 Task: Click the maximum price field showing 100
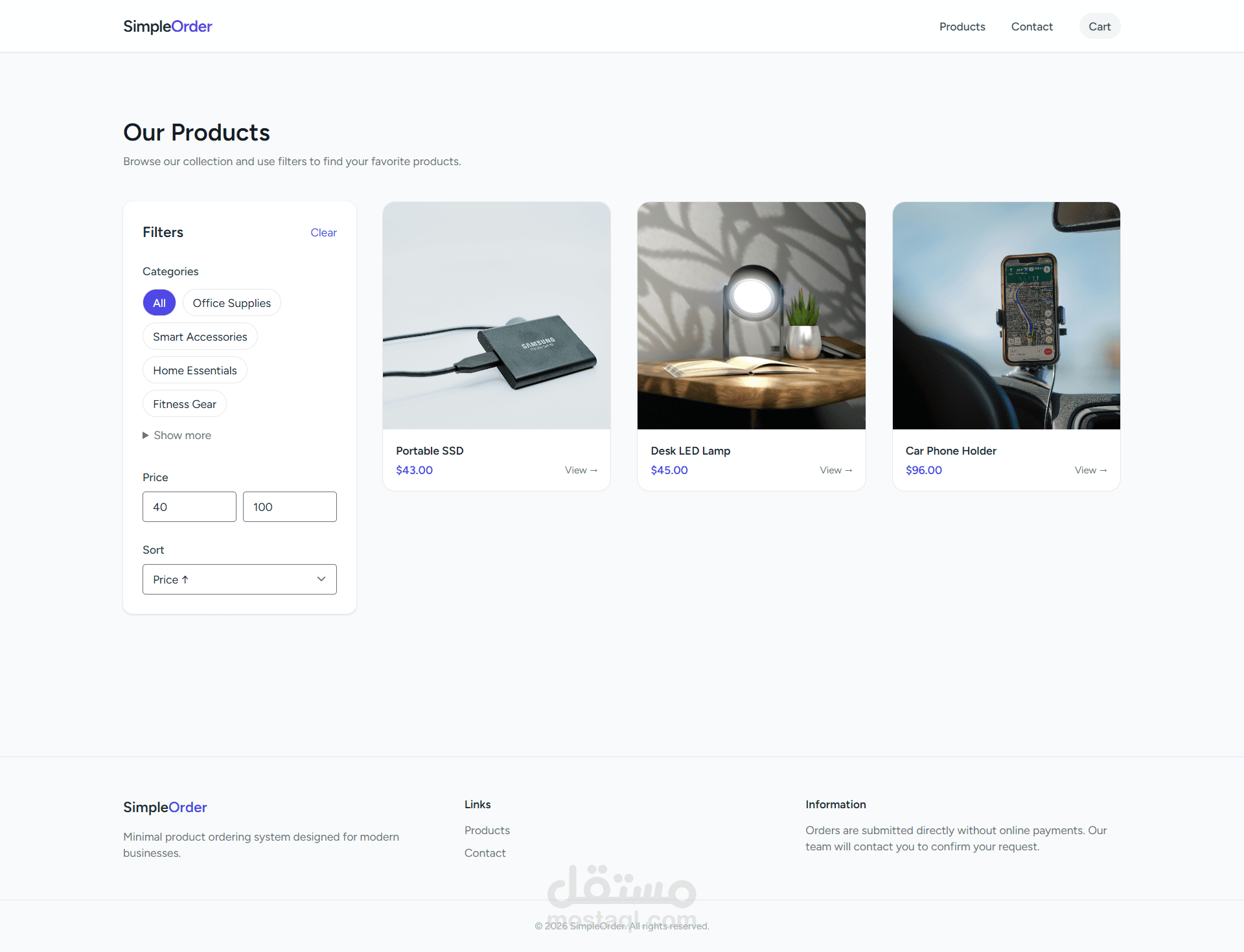[x=290, y=507]
